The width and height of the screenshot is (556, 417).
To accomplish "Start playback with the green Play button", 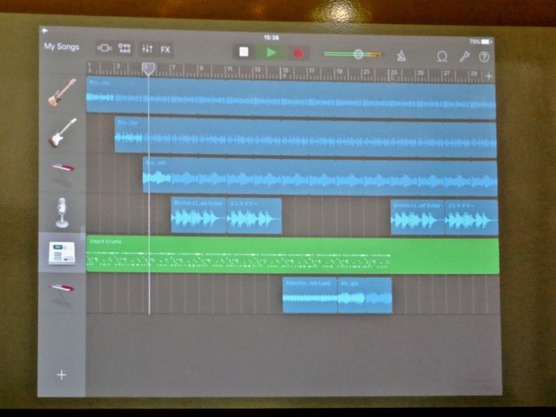I will click(x=272, y=52).
